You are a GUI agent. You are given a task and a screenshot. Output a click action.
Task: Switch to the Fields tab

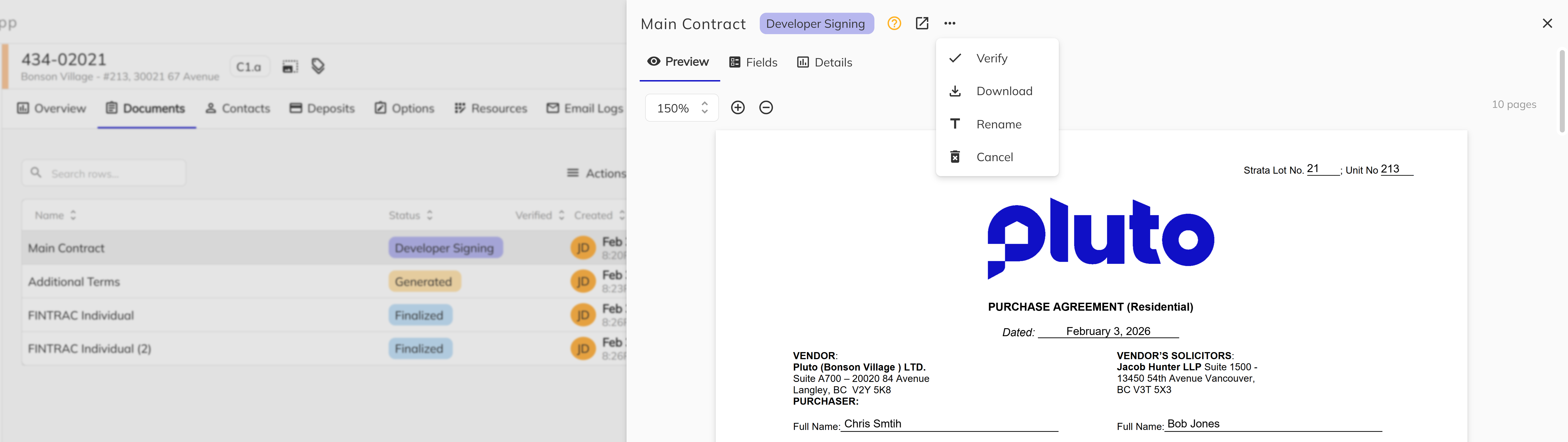coord(753,61)
